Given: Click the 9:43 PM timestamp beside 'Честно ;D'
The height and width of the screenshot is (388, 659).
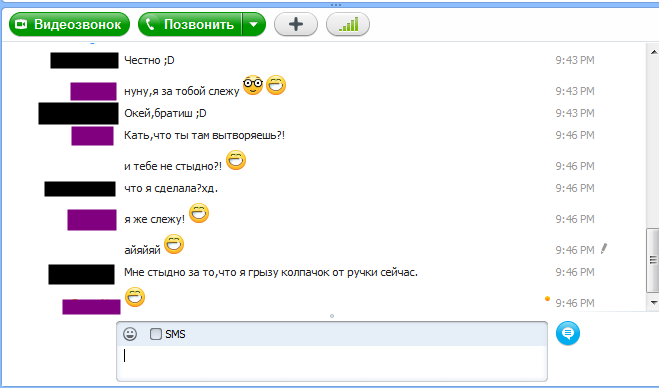Looking at the screenshot, I should (575, 61).
